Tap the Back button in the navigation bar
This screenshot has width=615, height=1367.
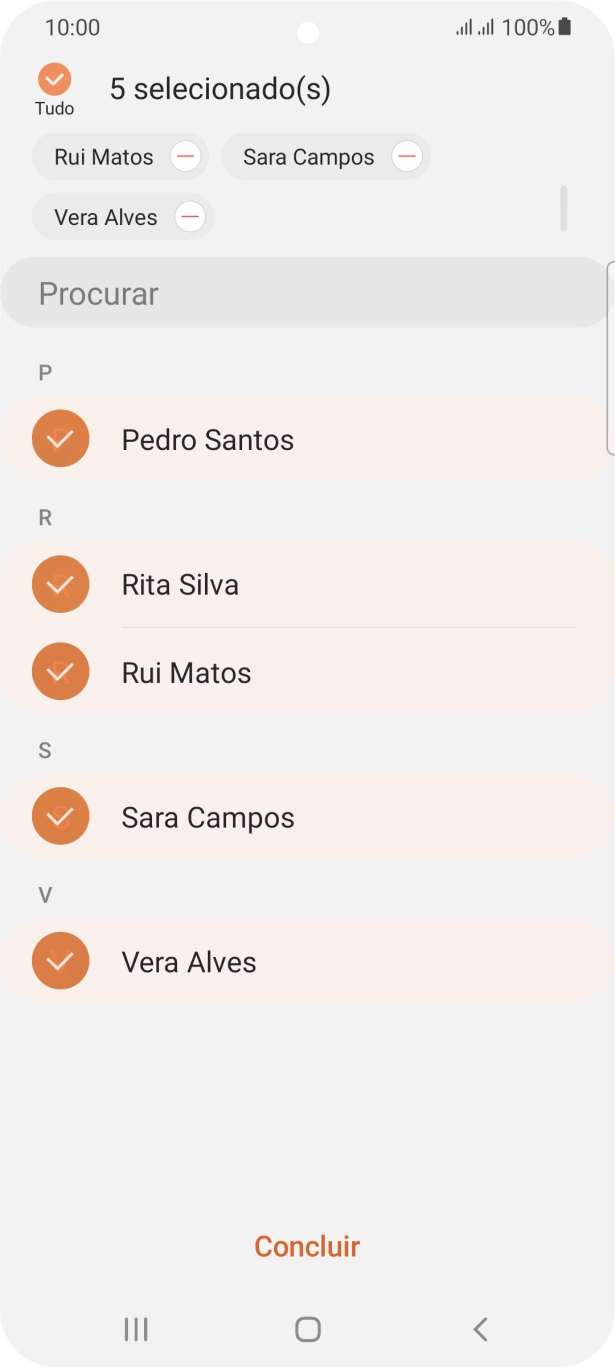479,1329
